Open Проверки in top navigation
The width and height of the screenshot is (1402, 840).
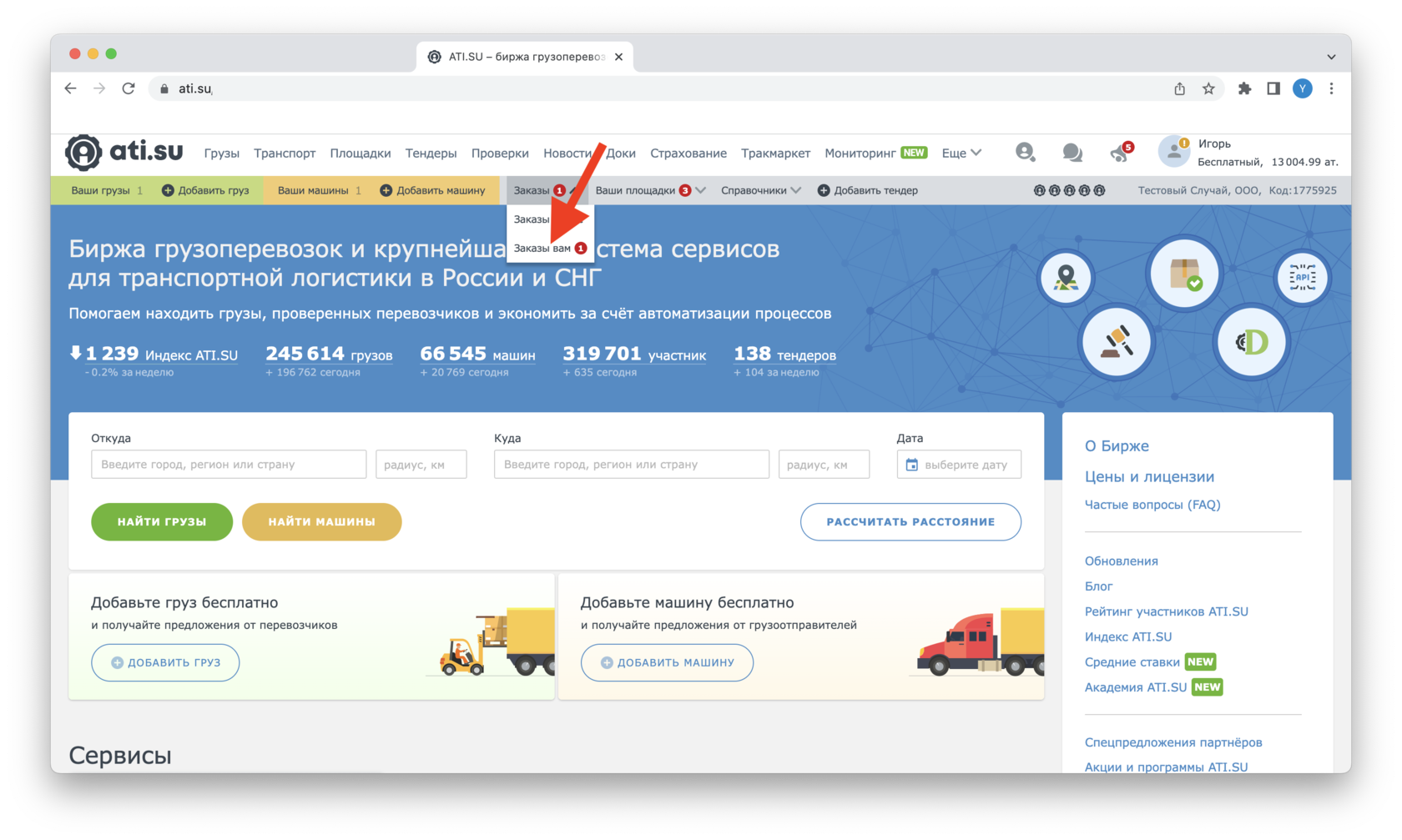pyautogui.click(x=500, y=153)
